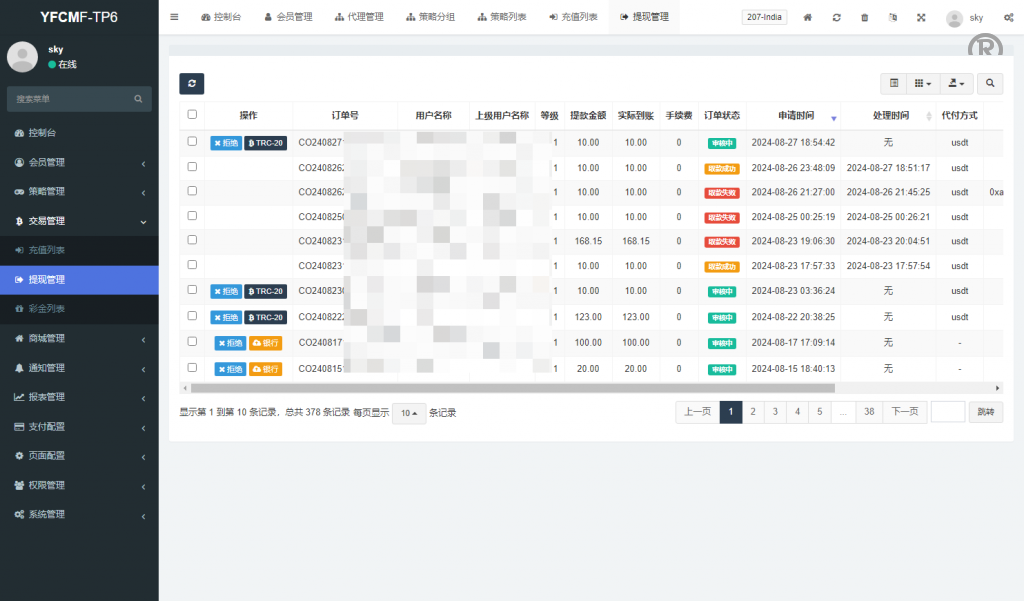This screenshot has height=601, width=1024.
Task: Click the trash icon in top bar
Action: (x=864, y=18)
